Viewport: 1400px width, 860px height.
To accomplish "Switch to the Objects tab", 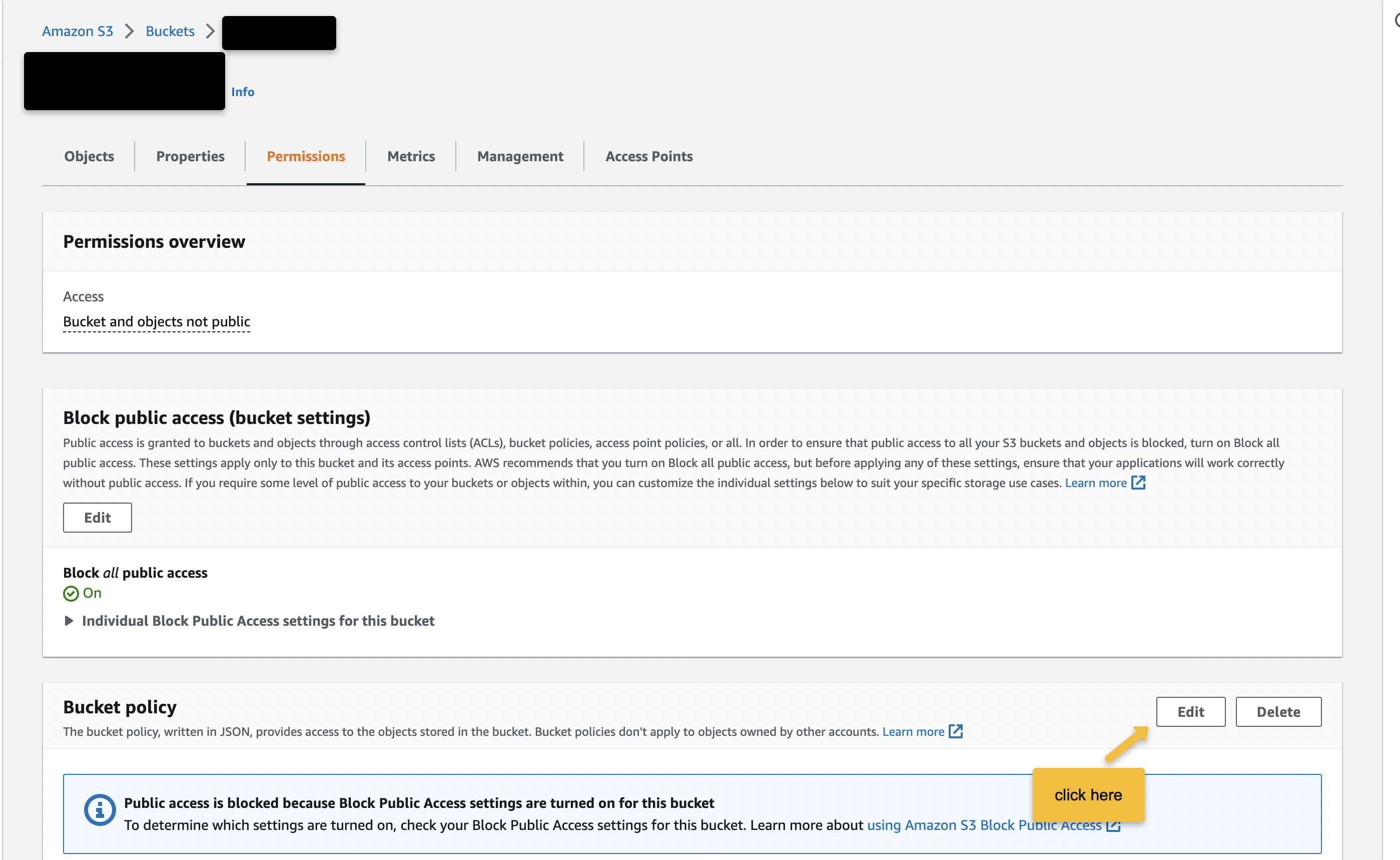I will [x=89, y=156].
